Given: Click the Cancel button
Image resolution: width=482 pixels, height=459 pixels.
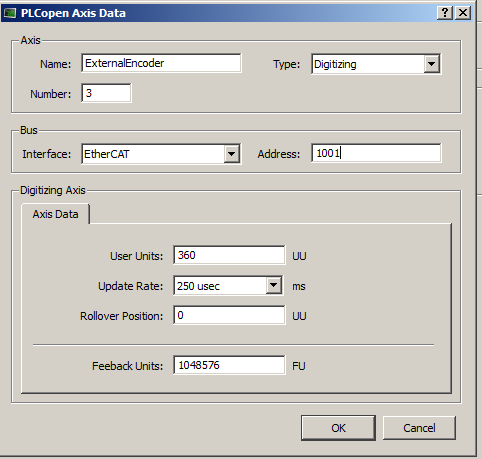Looking at the screenshot, I should (x=419, y=428).
